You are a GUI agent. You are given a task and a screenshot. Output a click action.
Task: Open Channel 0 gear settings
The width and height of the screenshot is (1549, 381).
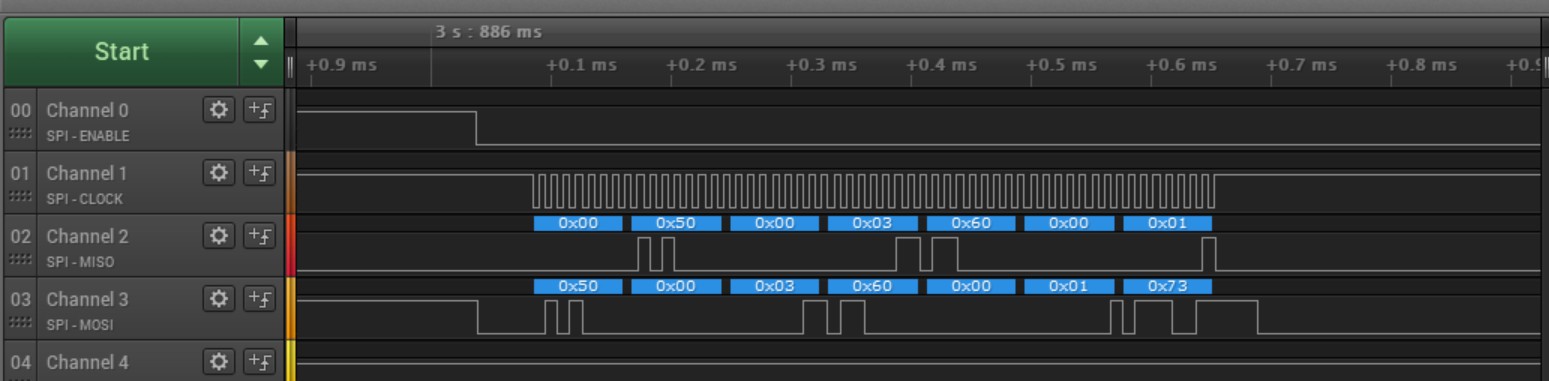219,110
